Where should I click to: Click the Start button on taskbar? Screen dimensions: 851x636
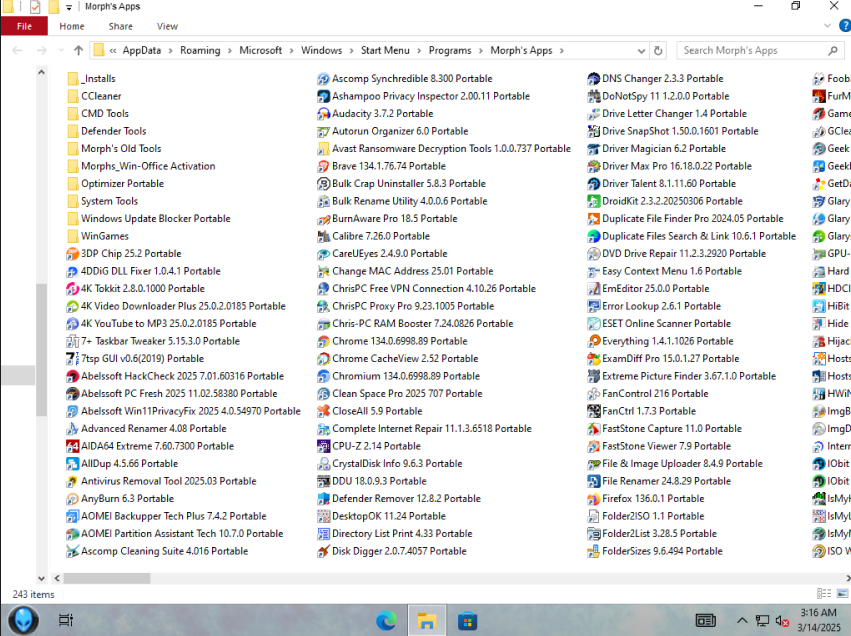tap(23, 620)
